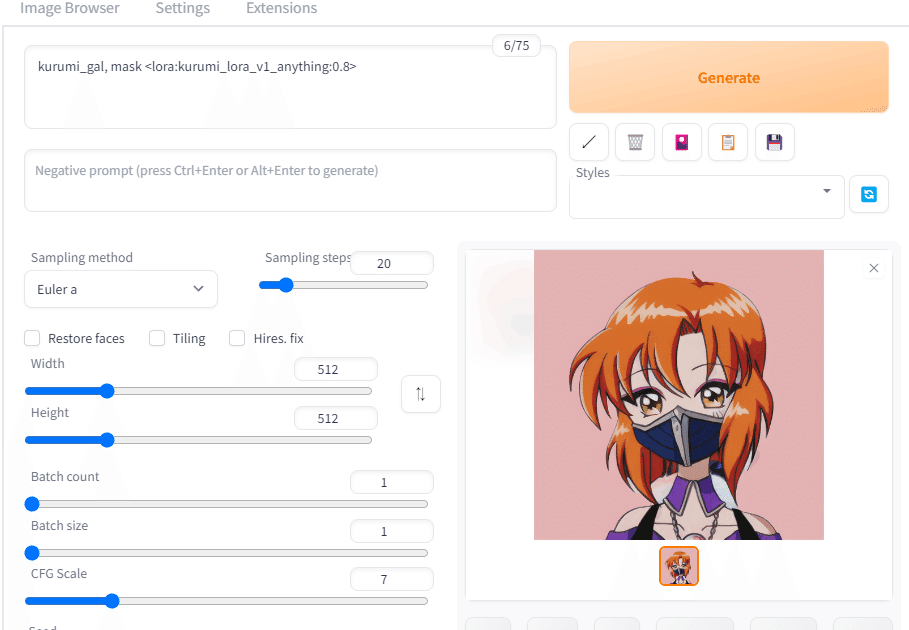Click the Batch size slider handle

32,553
